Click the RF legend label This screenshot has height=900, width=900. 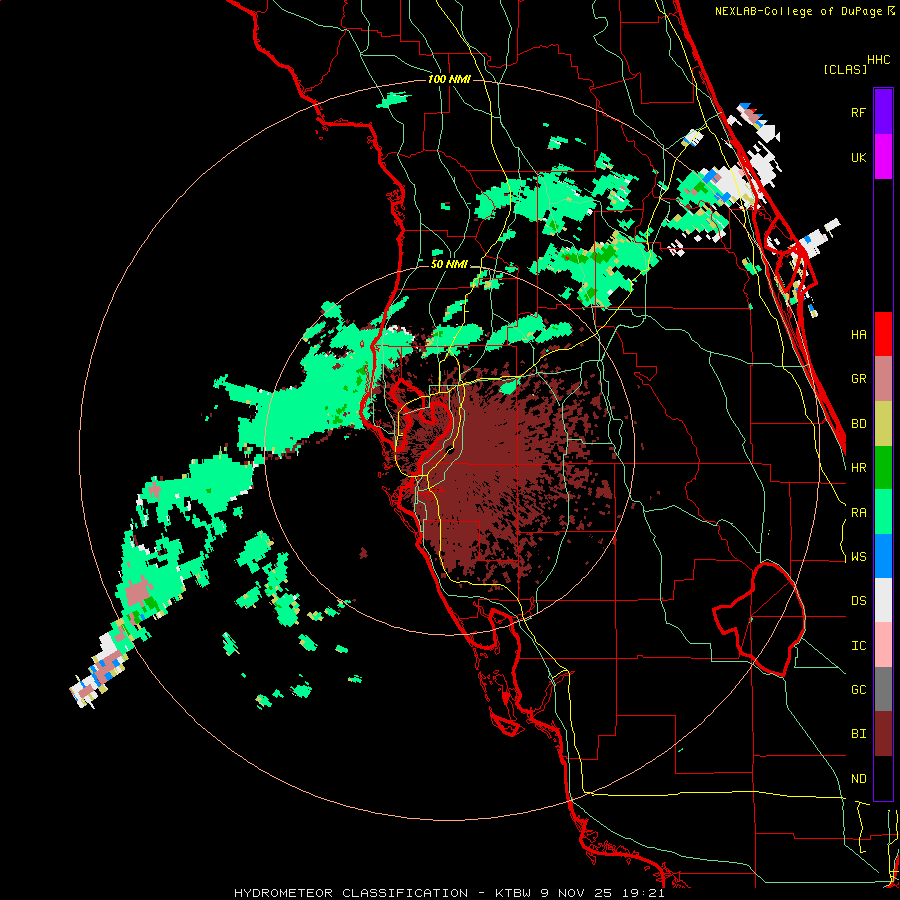click(858, 112)
